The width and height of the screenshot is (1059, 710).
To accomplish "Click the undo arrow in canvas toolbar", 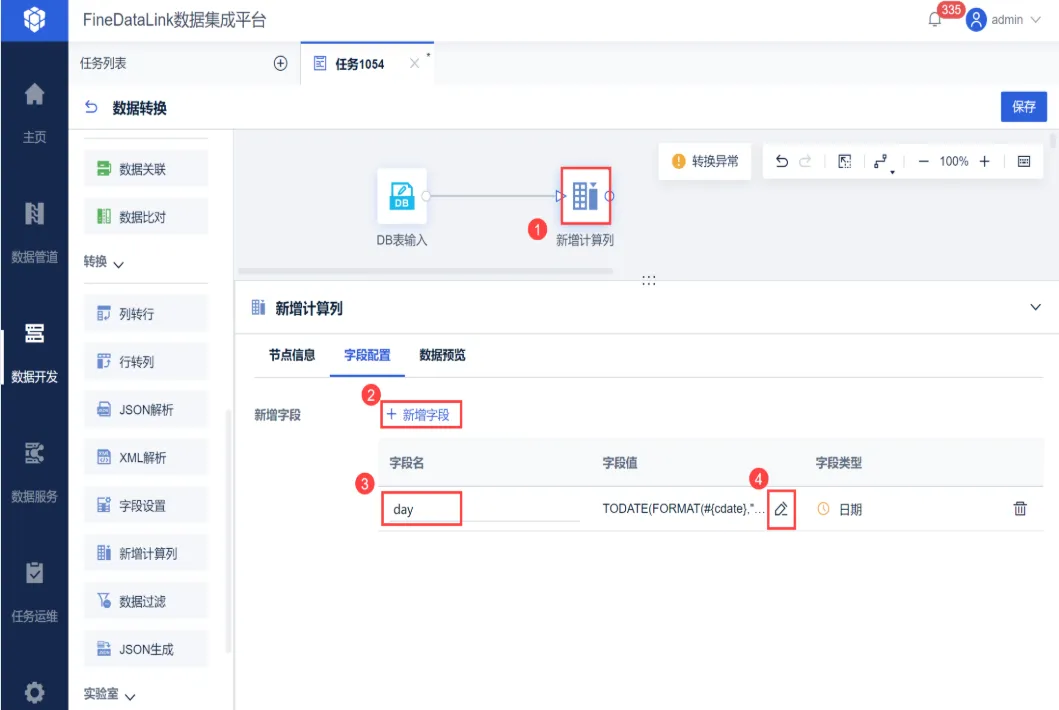I will coord(781,161).
